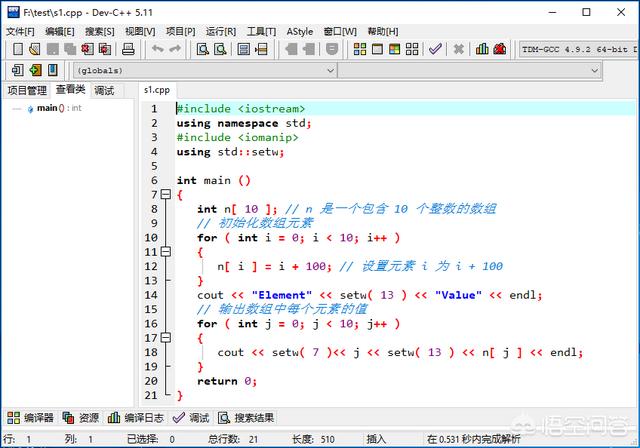Click the line 1 #include <iostream> code

[x=241, y=109]
